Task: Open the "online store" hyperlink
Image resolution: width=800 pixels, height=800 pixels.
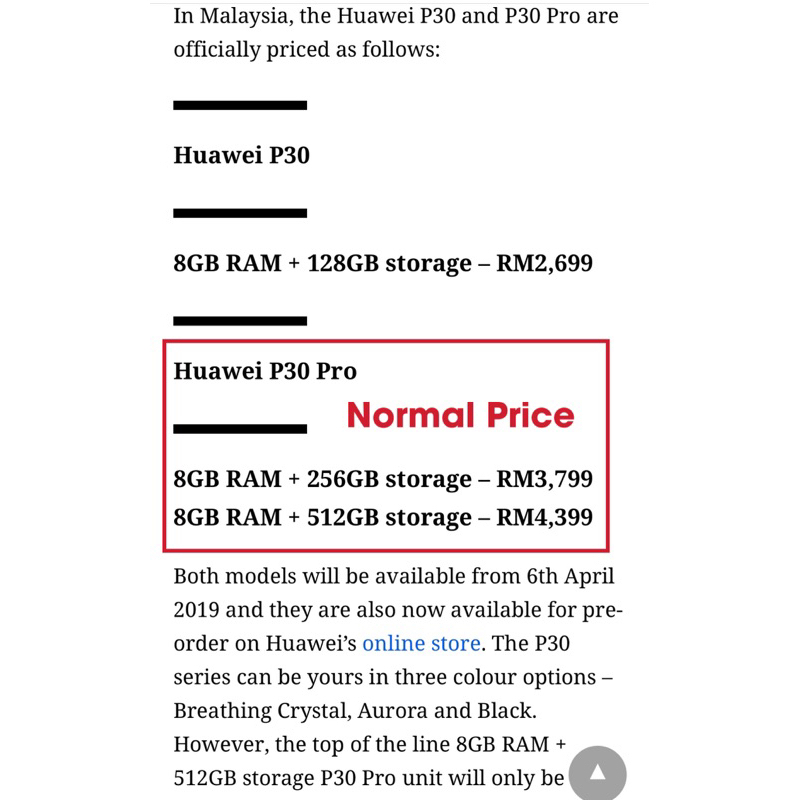Action: (x=421, y=643)
